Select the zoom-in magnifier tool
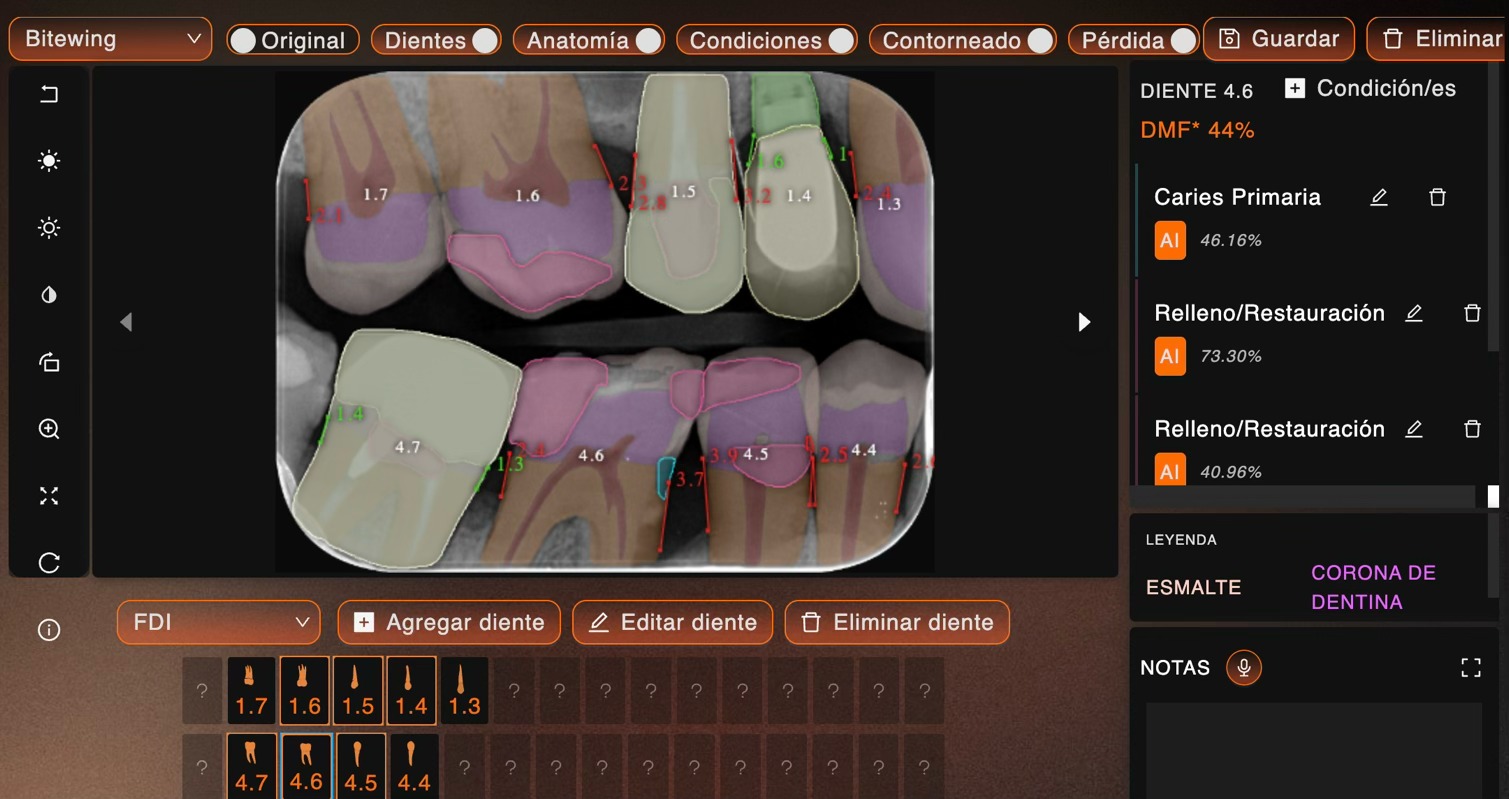Image resolution: width=1509 pixels, height=799 pixels. pyautogui.click(x=49, y=429)
